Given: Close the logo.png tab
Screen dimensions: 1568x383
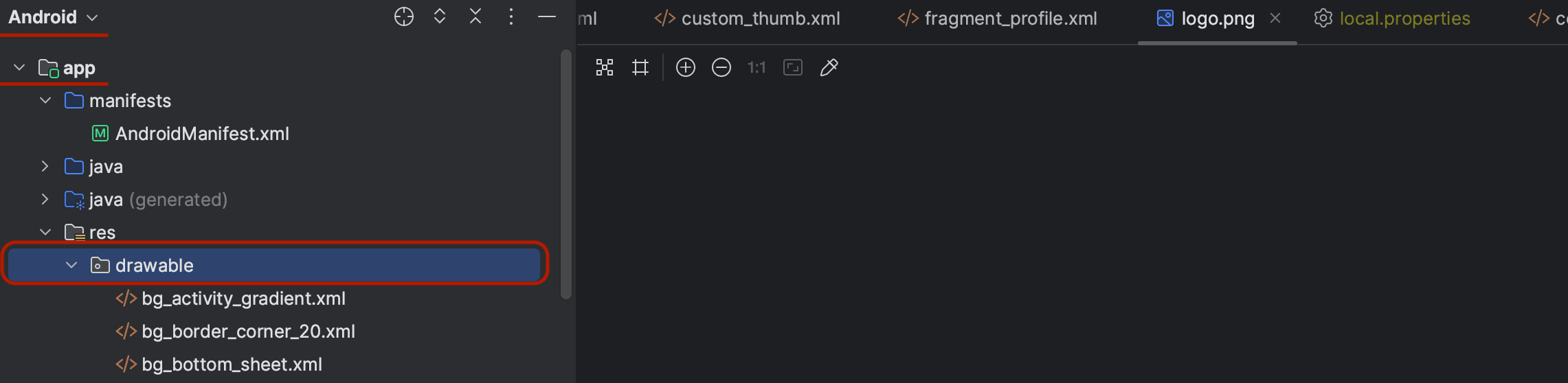Looking at the screenshot, I should [1275, 19].
